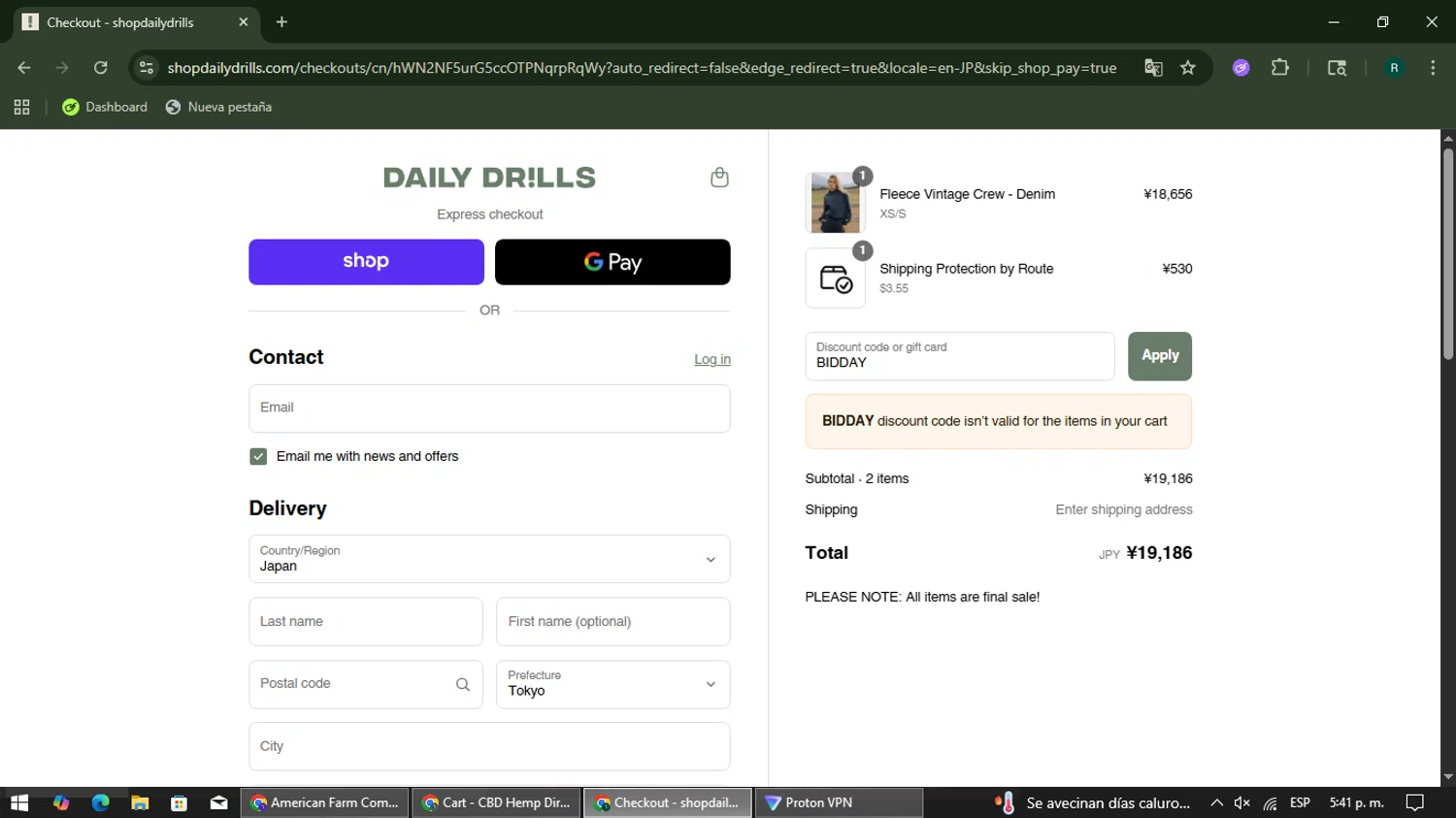Click the Shipping Protection by Route icon

[836, 278]
